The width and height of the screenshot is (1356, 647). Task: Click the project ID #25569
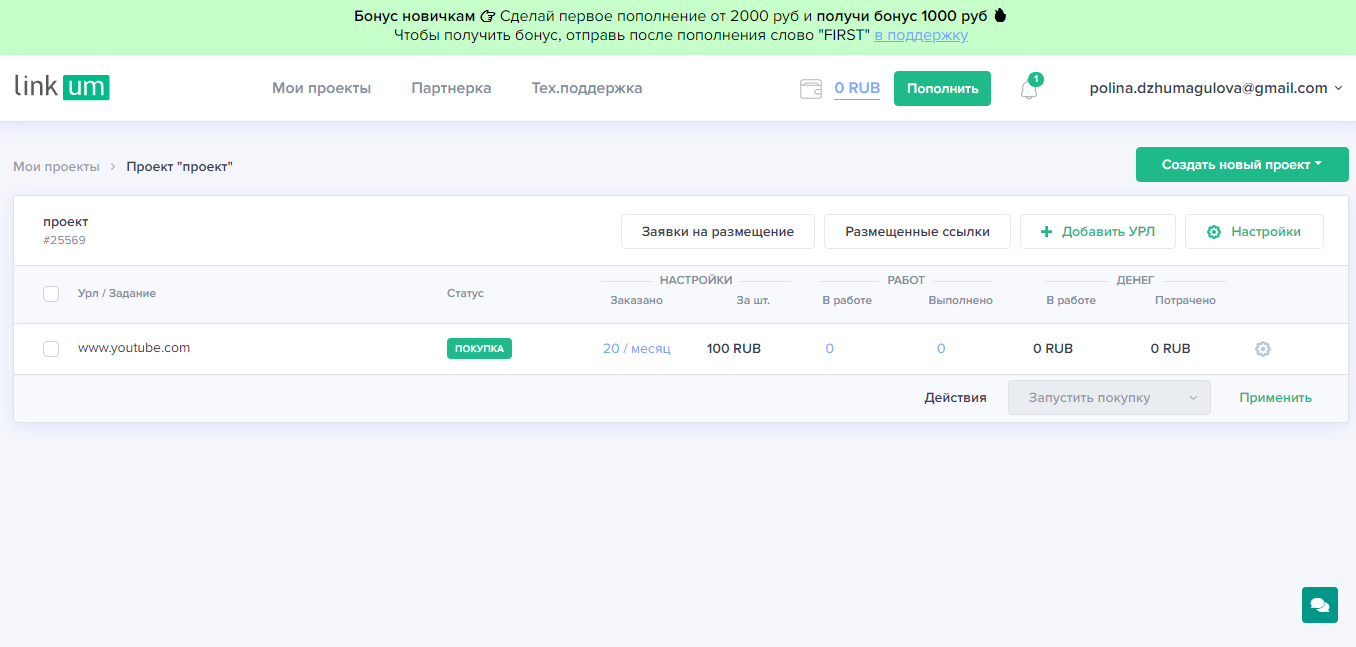click(64, 241)
